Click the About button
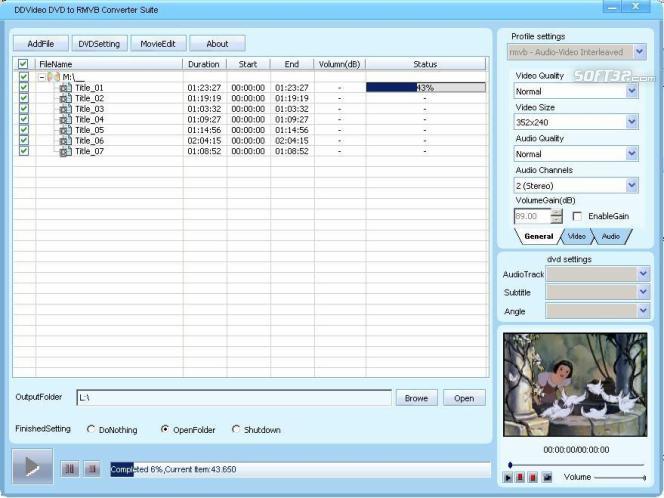Screen dimensions: 664x498 (217, 44)
